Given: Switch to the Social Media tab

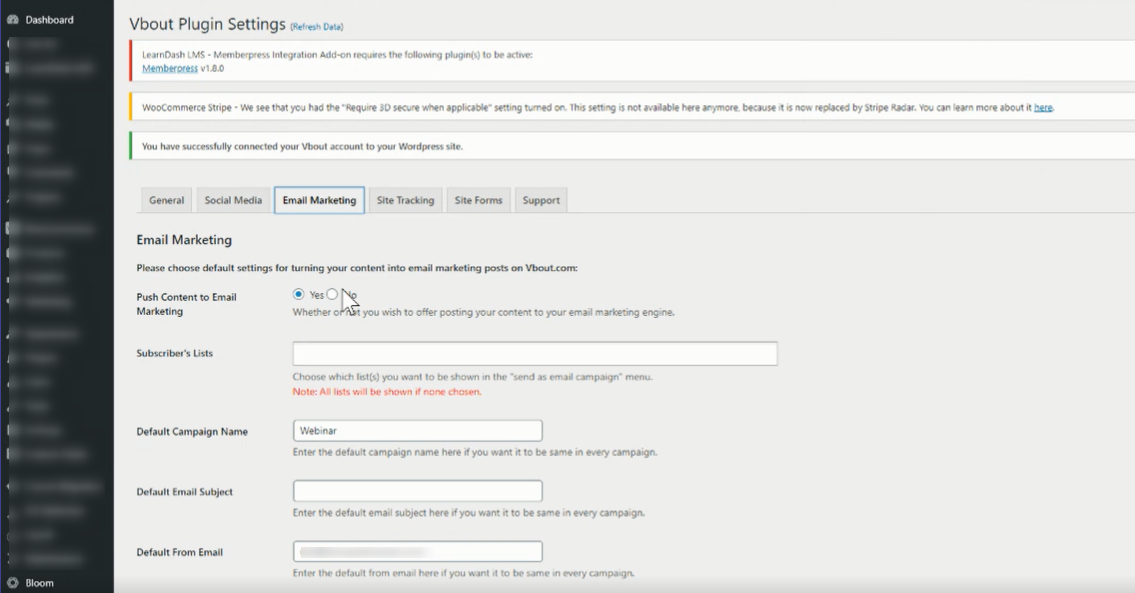Looking at the screenshot, I should pyautogui.click(x=233, y=201).
